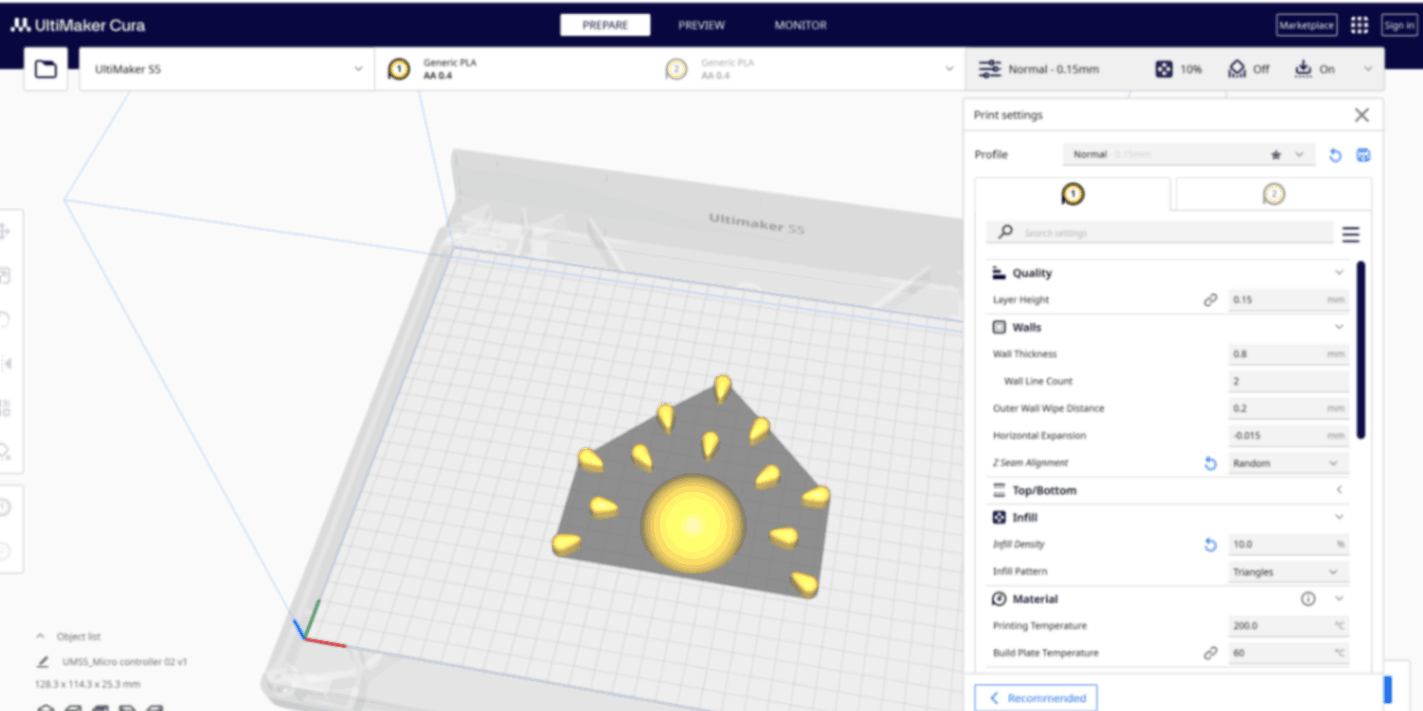
Task: Switch to the PREPARE stage
Action: (605, 25)
